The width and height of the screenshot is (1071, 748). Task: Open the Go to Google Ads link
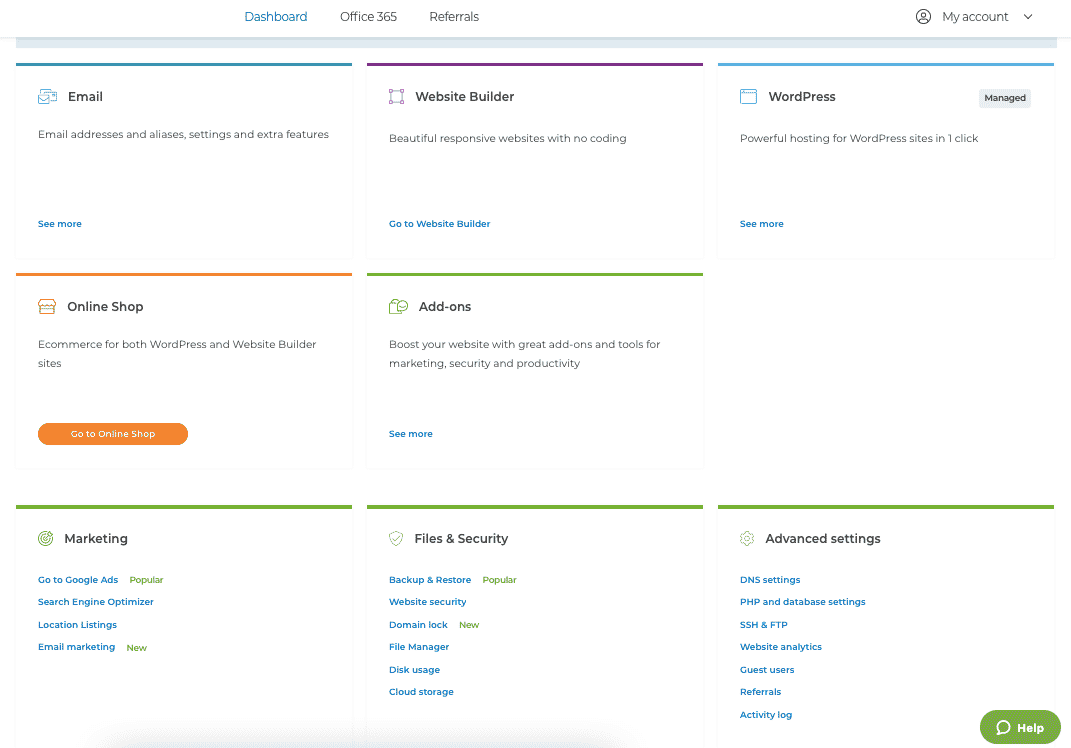[x=78, y=580]
